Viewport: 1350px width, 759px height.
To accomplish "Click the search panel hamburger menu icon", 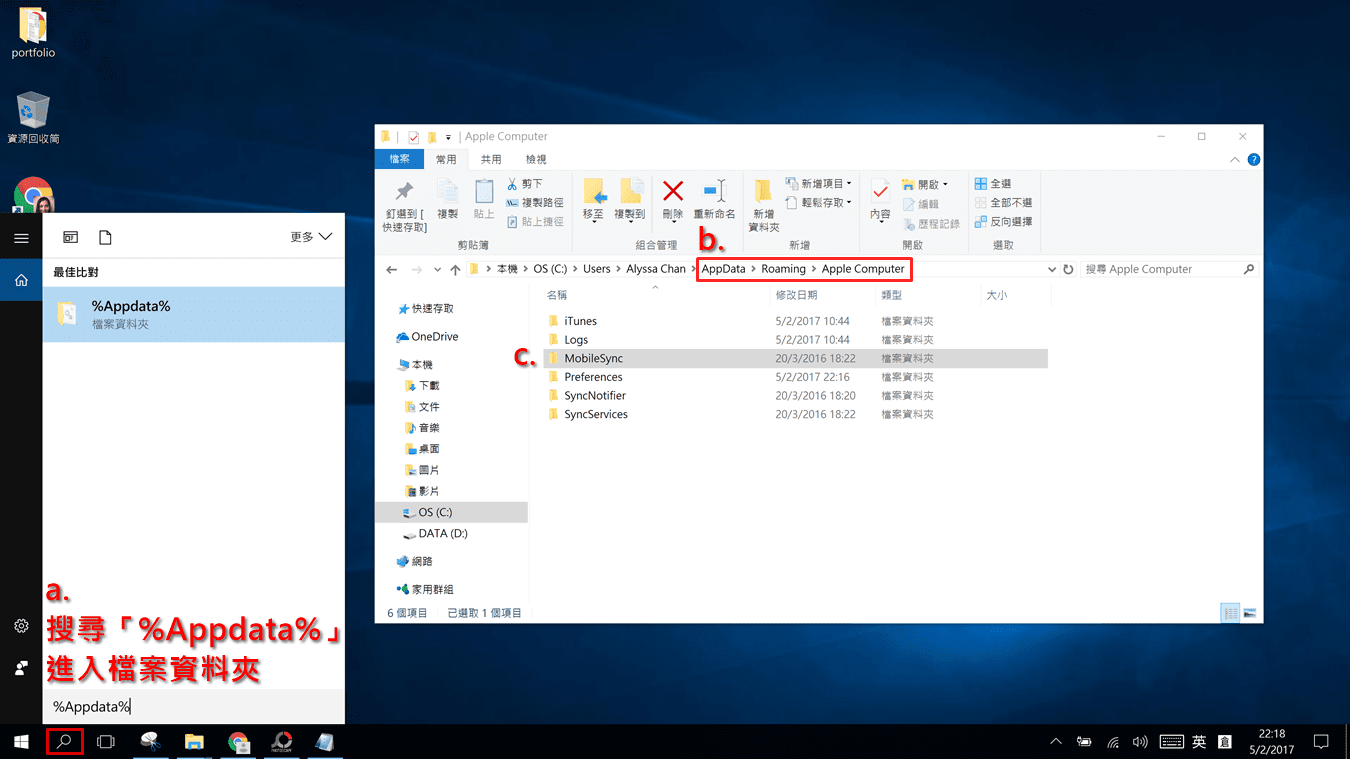I will [x=21, y=238].
